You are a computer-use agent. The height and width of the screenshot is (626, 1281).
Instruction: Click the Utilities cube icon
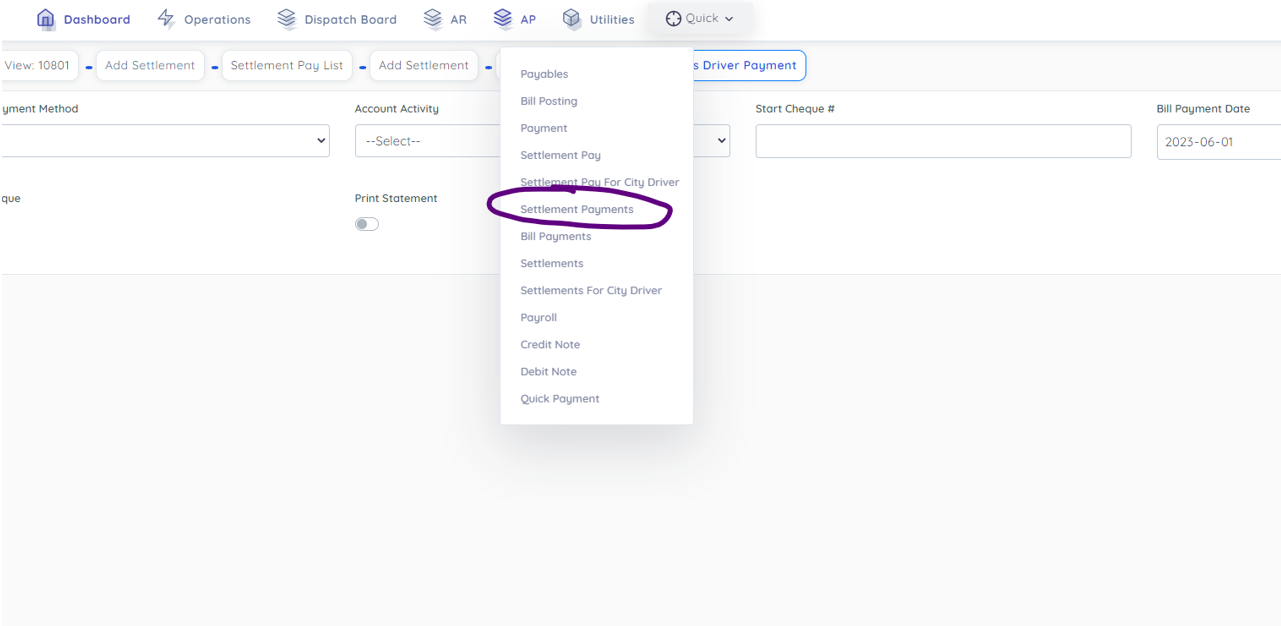coord(572,19)
